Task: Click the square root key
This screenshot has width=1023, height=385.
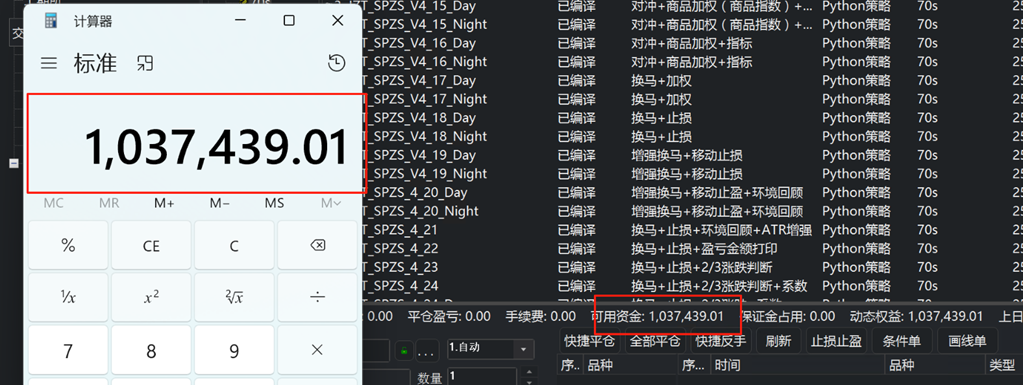Action: 234,298
